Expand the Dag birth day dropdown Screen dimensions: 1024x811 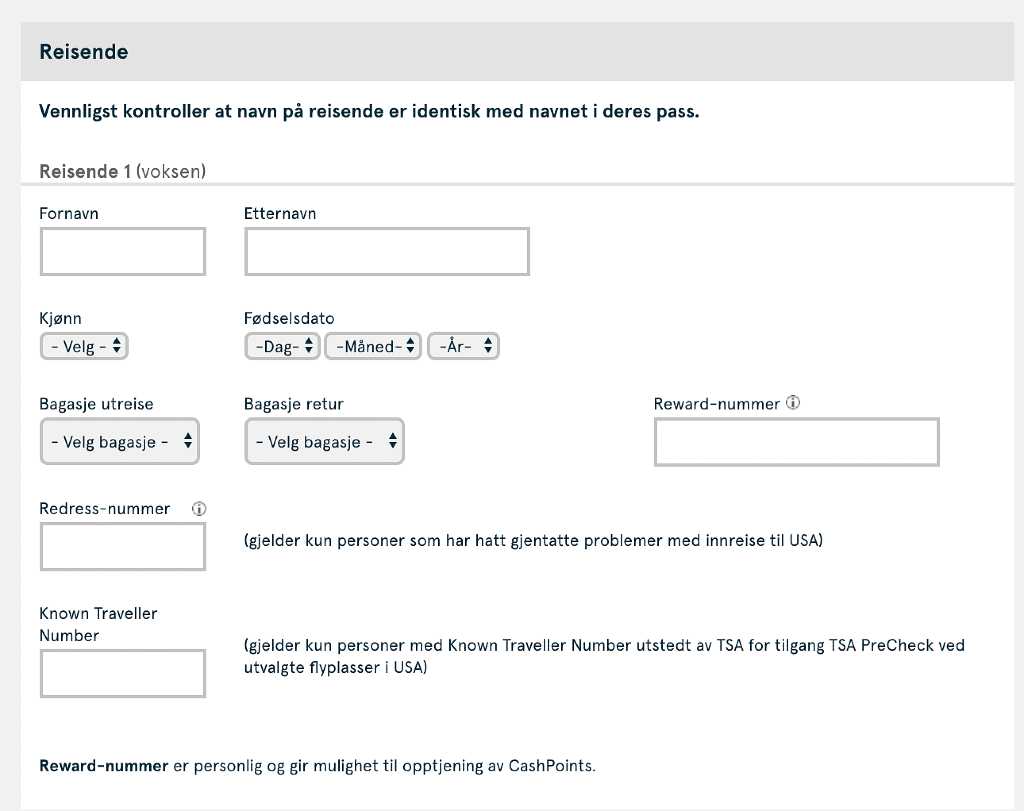[x=282, y=347]
